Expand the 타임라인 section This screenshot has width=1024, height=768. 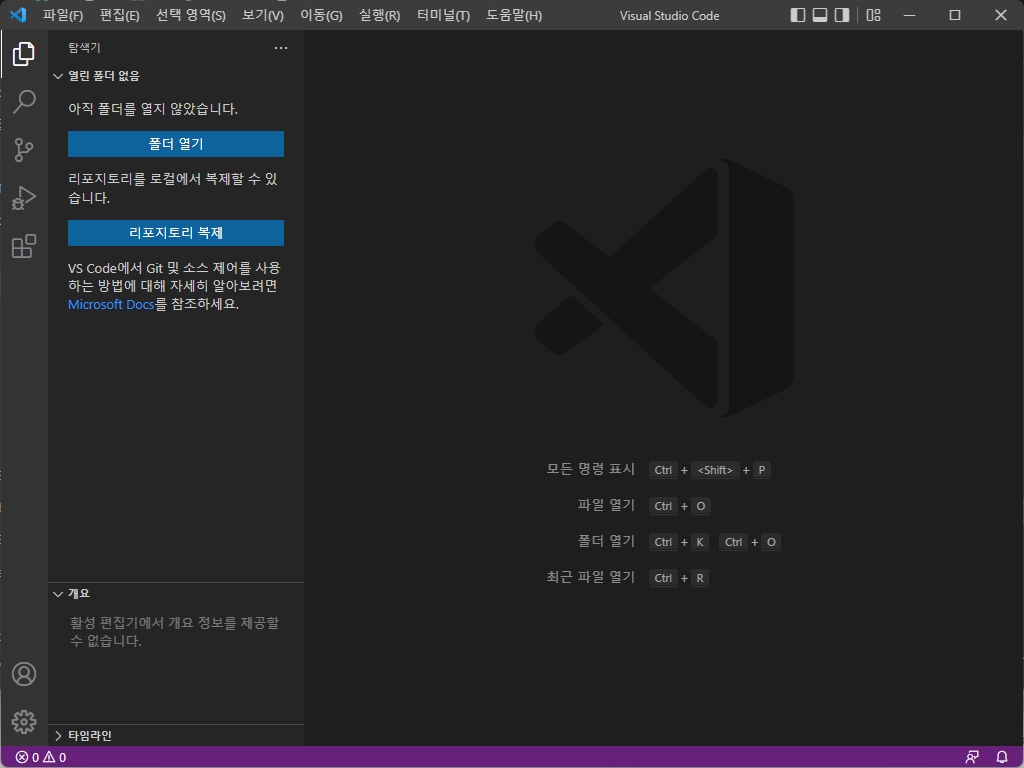point(176,735)
